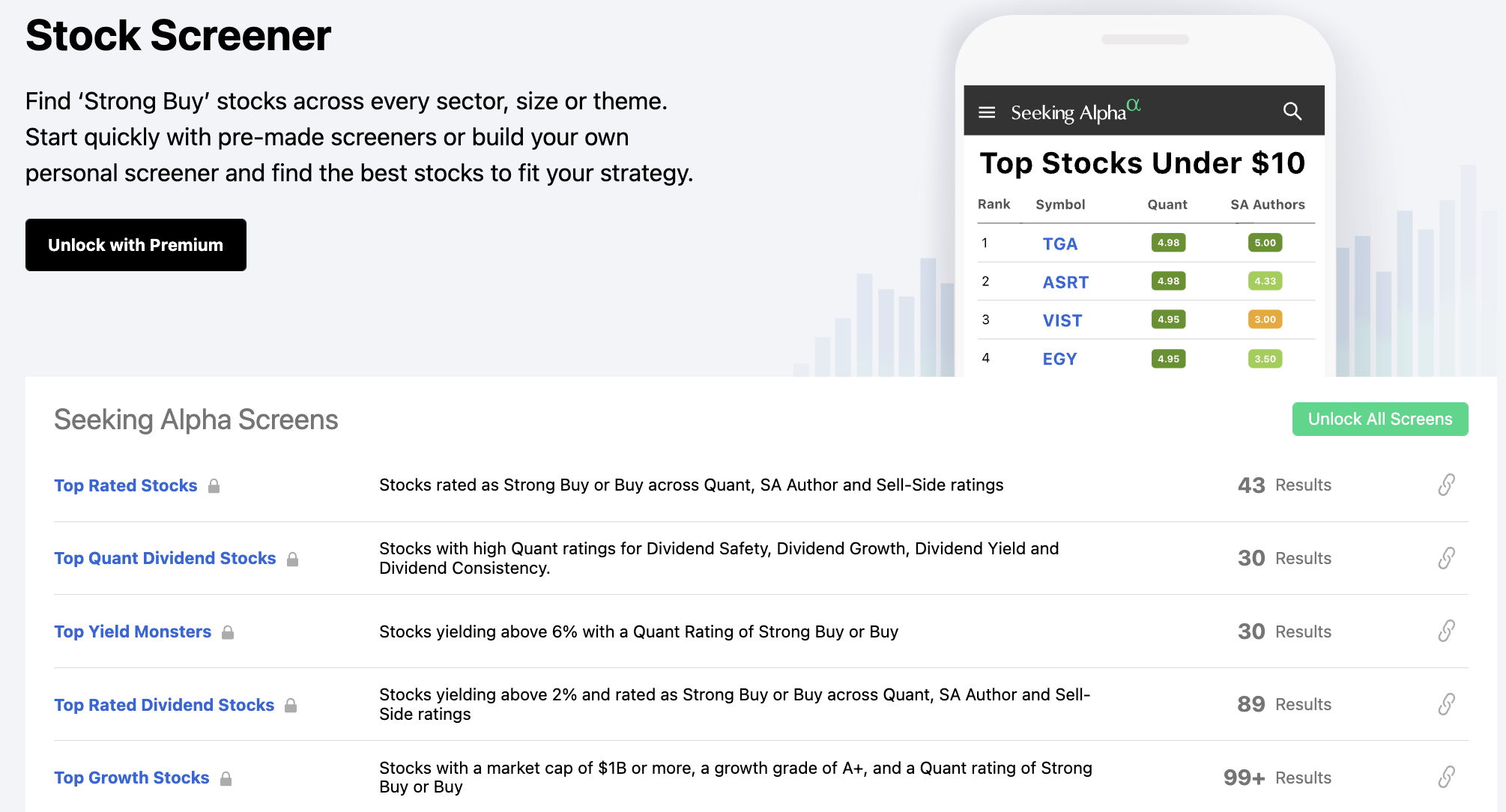The width and height of the screenshot is (1506, 812).
Task: Open the Top Yield Monsters screen
Action: click(x=133, y=631)
